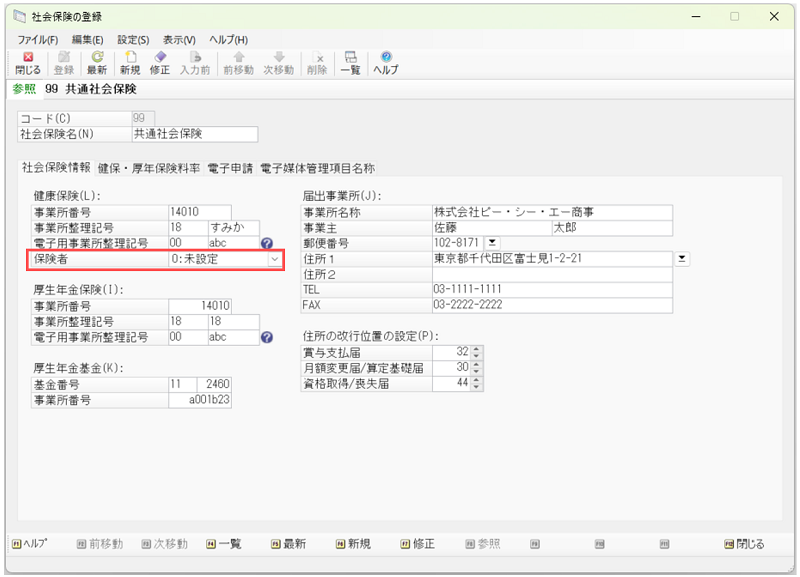Decrease the 月額変更届/算定基礎届 value
This screenshot has height=577, width=800.
[x=476, y=371]
